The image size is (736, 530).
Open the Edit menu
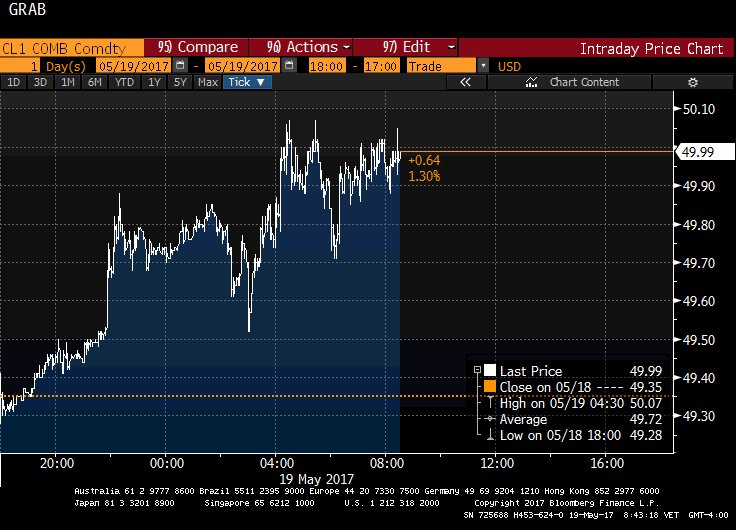[419, 47]
